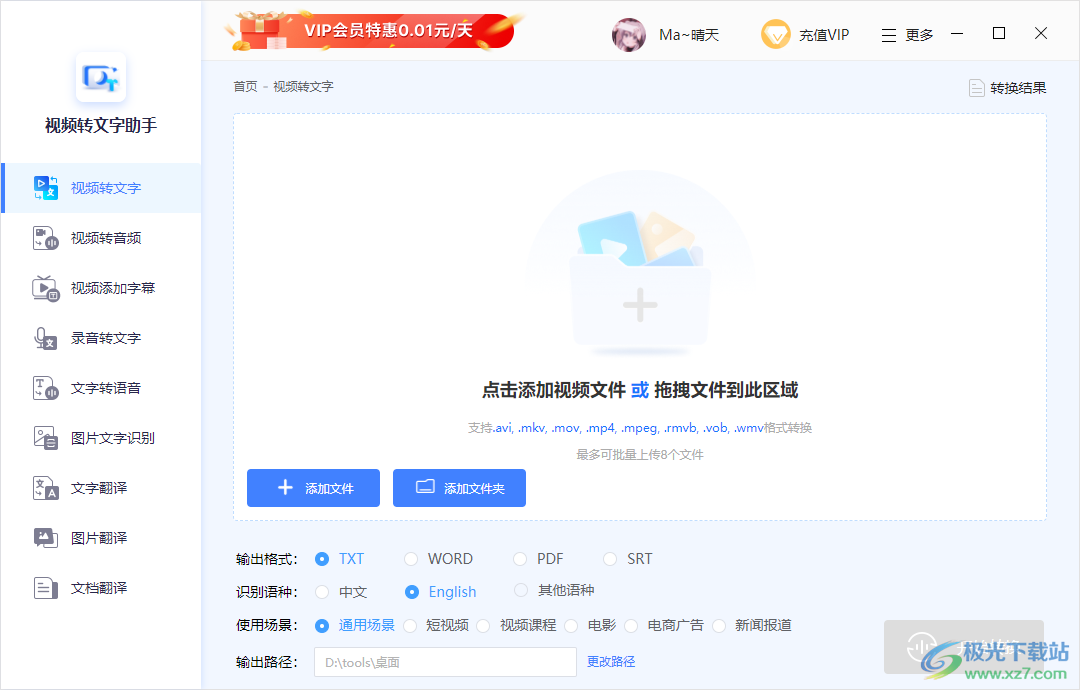The width and height of the screenshot is (1080, 690).
Task: Click the 添加文件 button
Action: coord(313,488)
